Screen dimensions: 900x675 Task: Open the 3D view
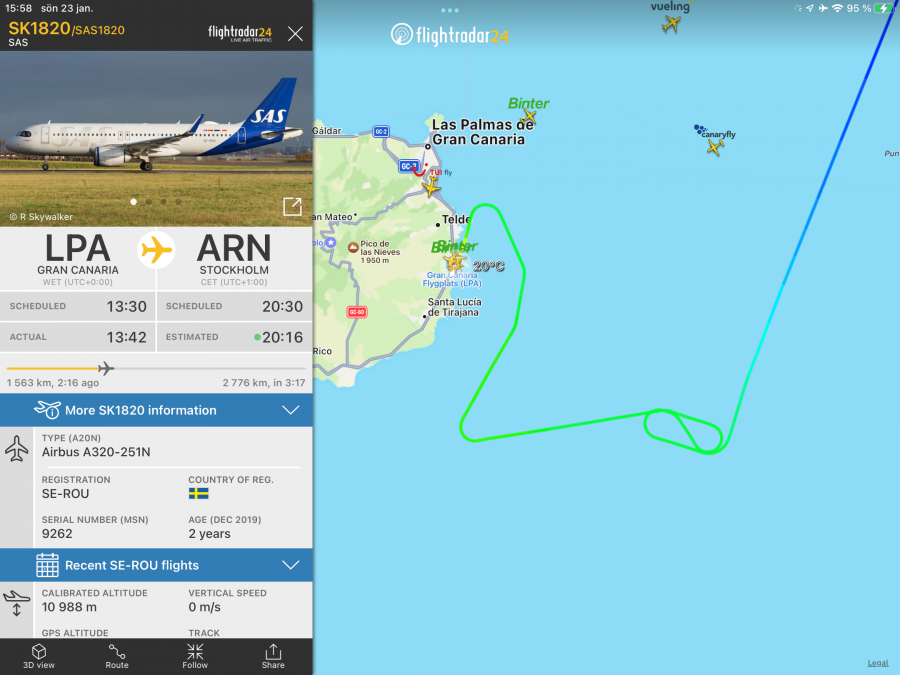(38, 656)
